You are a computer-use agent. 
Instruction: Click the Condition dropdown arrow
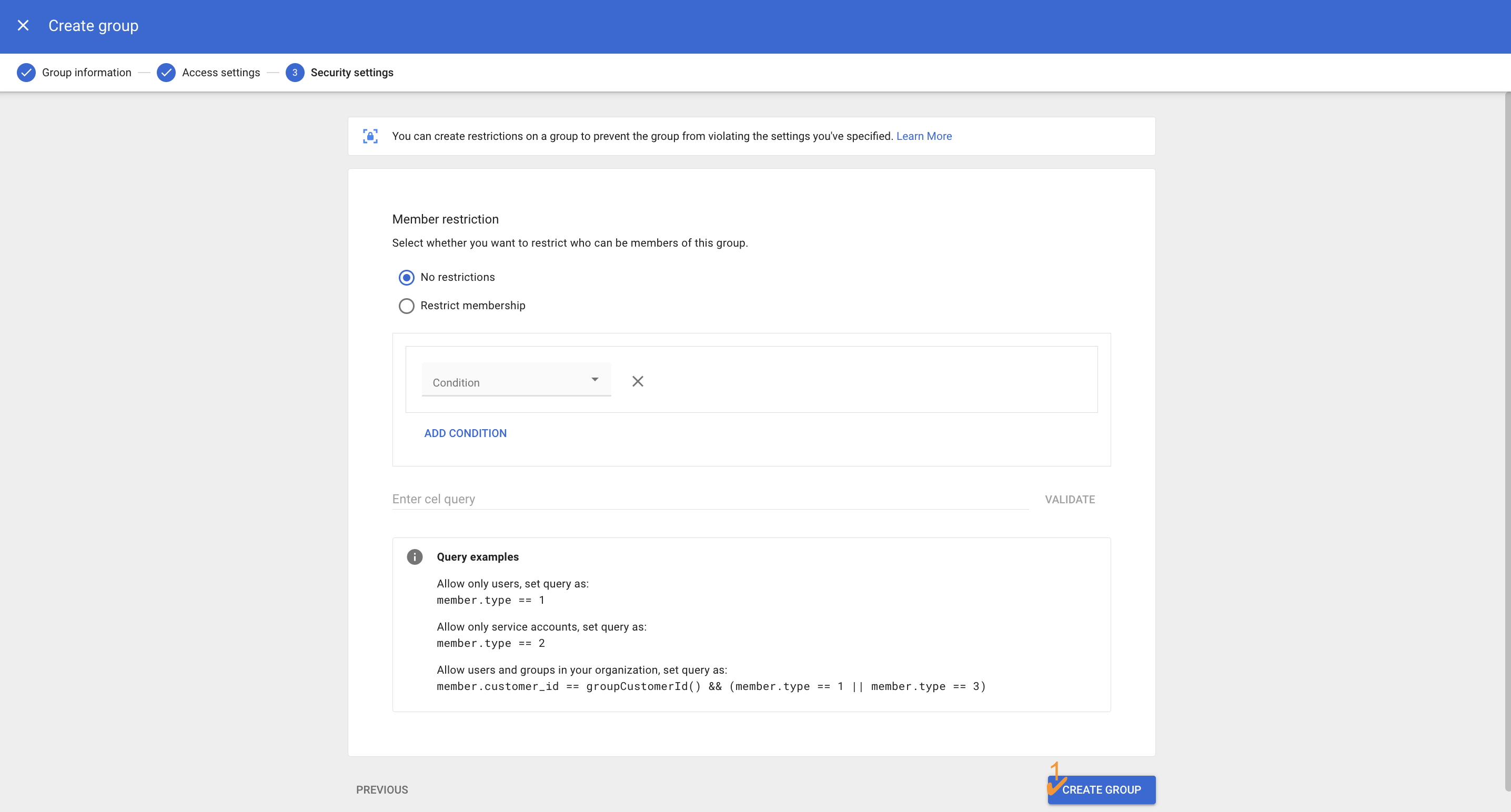coord(595,380)
